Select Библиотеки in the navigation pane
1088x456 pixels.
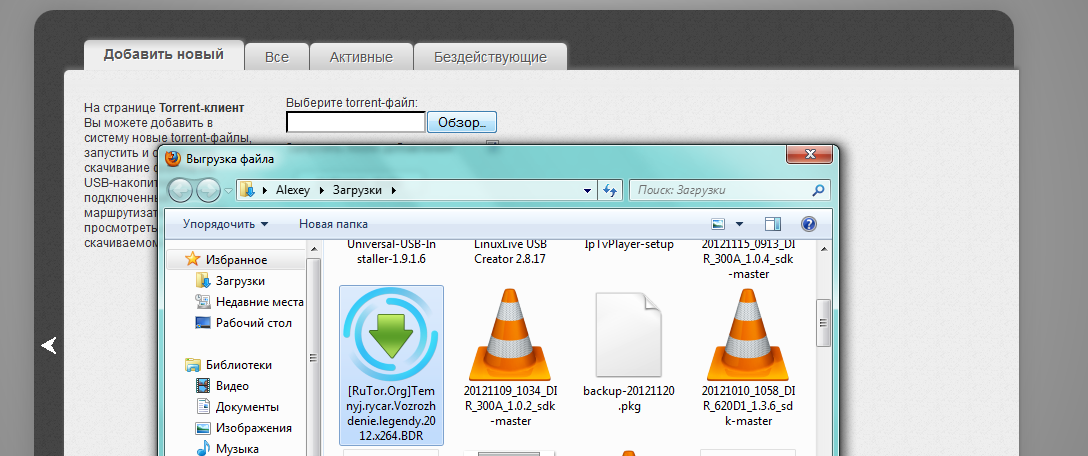[238, 365]
